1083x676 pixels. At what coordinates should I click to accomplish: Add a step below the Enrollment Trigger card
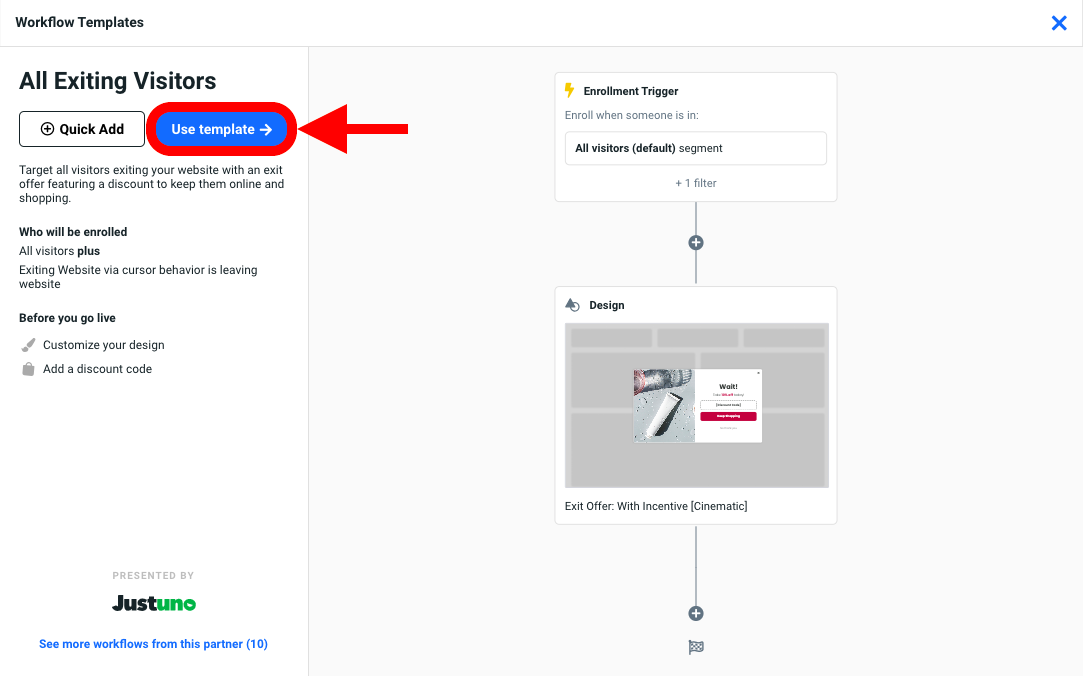(696, 243)
